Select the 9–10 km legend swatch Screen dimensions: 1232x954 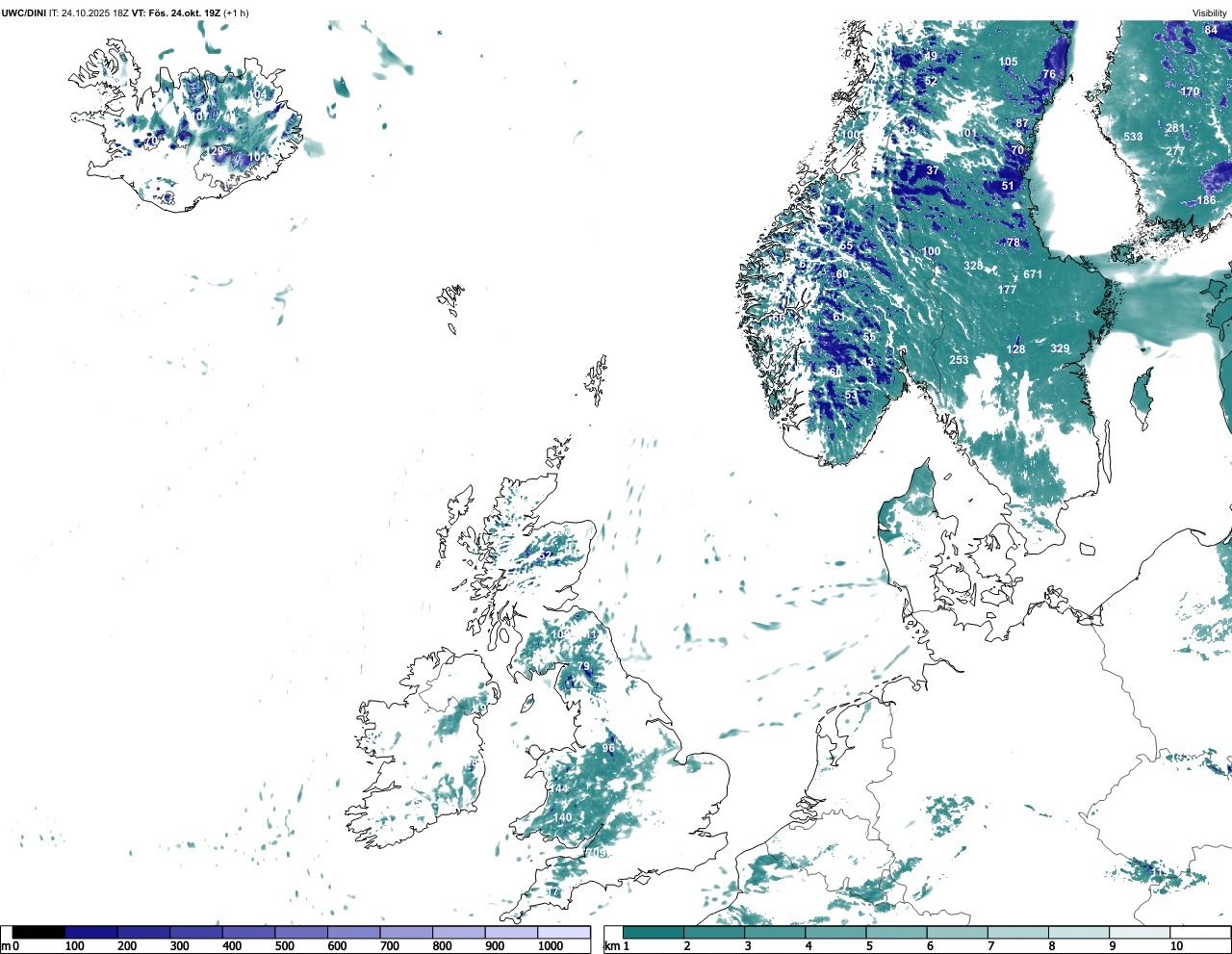coord(1139,932)
